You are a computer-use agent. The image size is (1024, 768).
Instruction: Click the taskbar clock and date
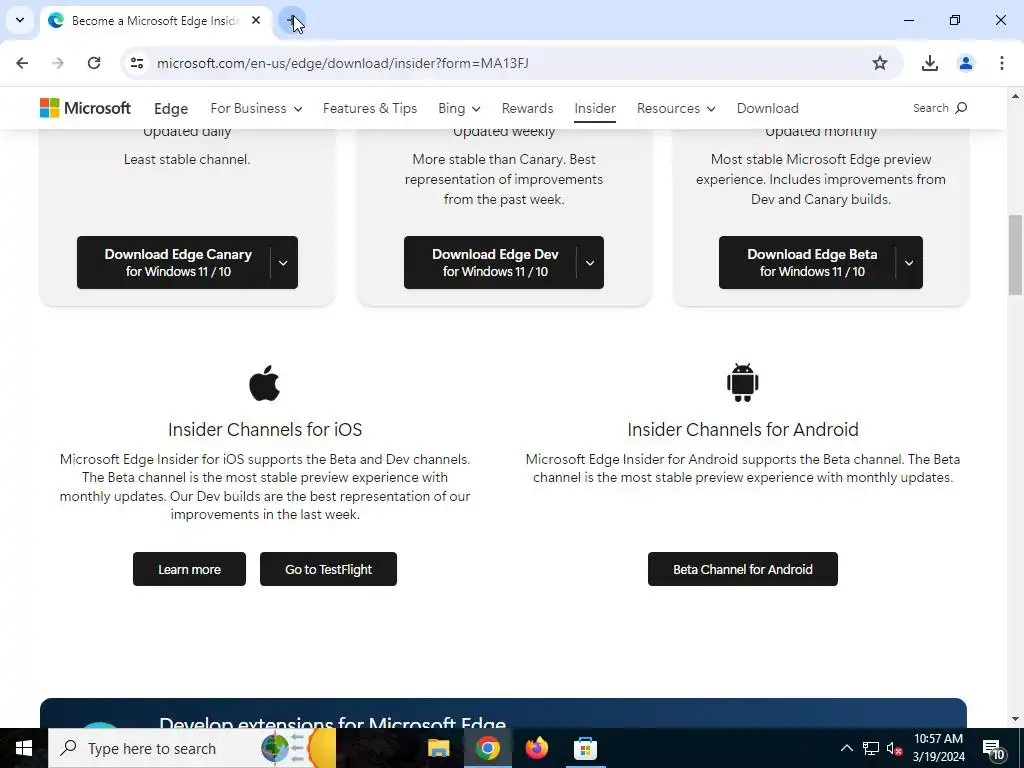(938, 748)
